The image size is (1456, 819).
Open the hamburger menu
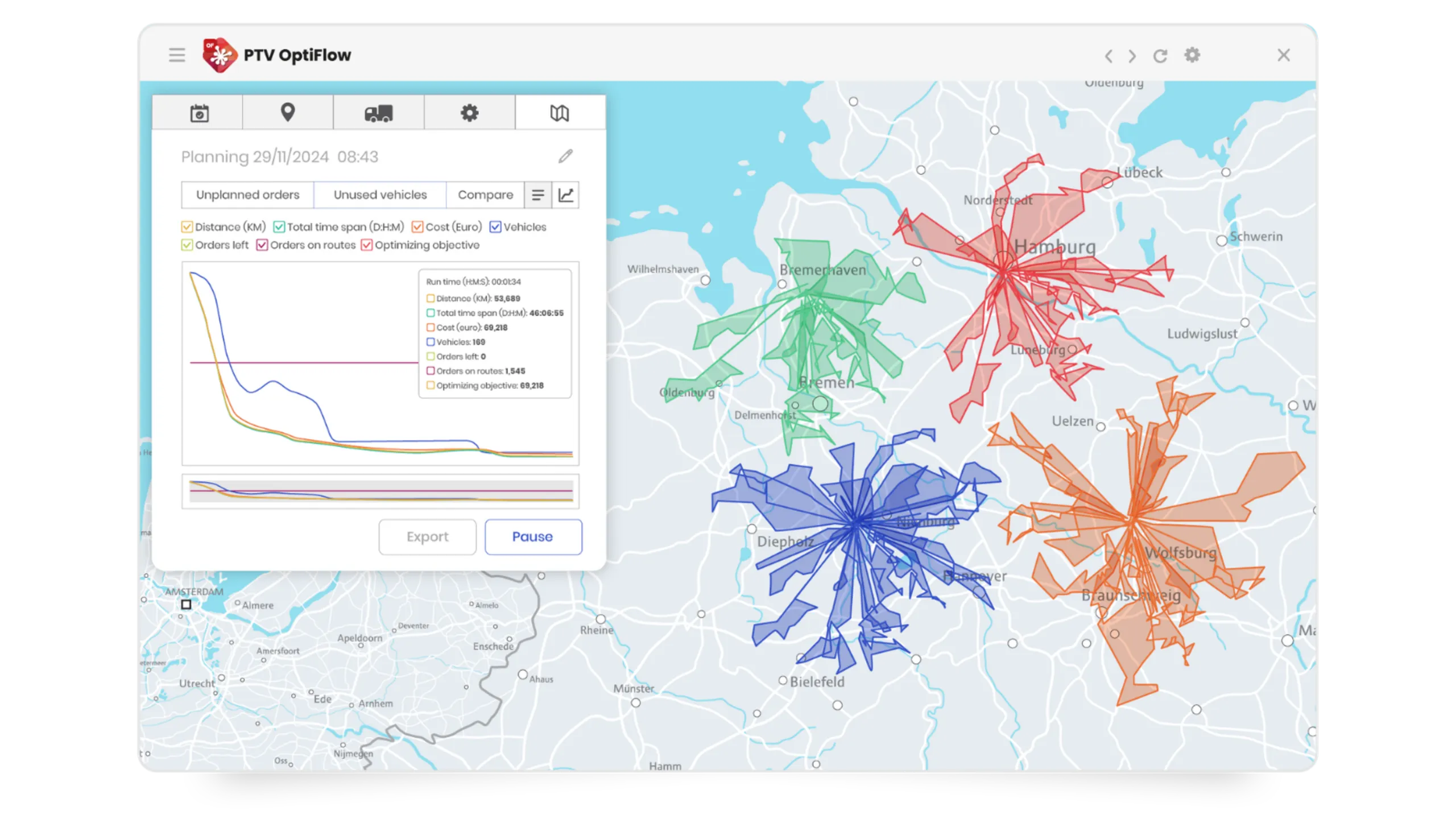pyautogui.click(x=177, y=55)
